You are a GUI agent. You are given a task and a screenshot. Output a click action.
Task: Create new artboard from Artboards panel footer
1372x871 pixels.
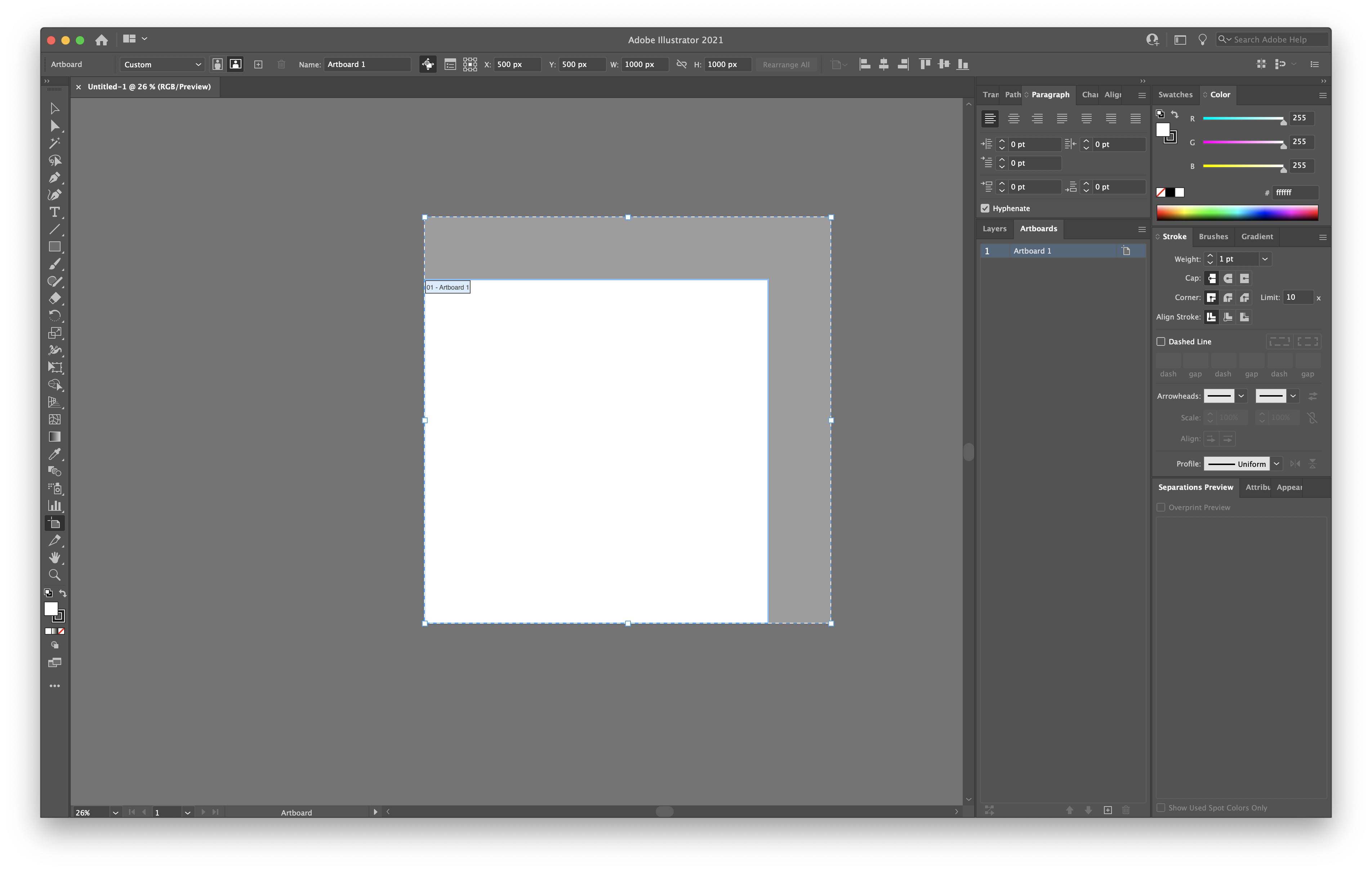pos(1108,810)
